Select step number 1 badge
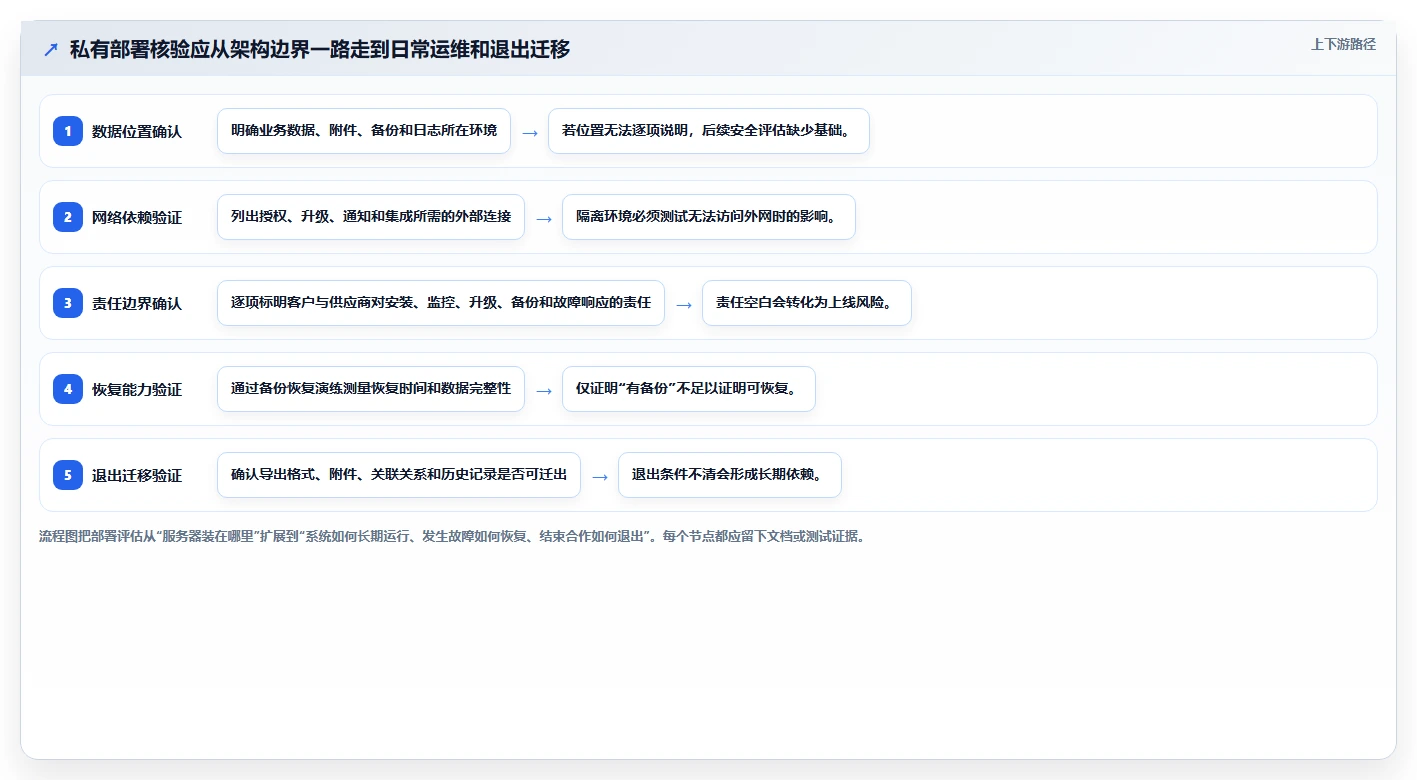 point(68,131)
